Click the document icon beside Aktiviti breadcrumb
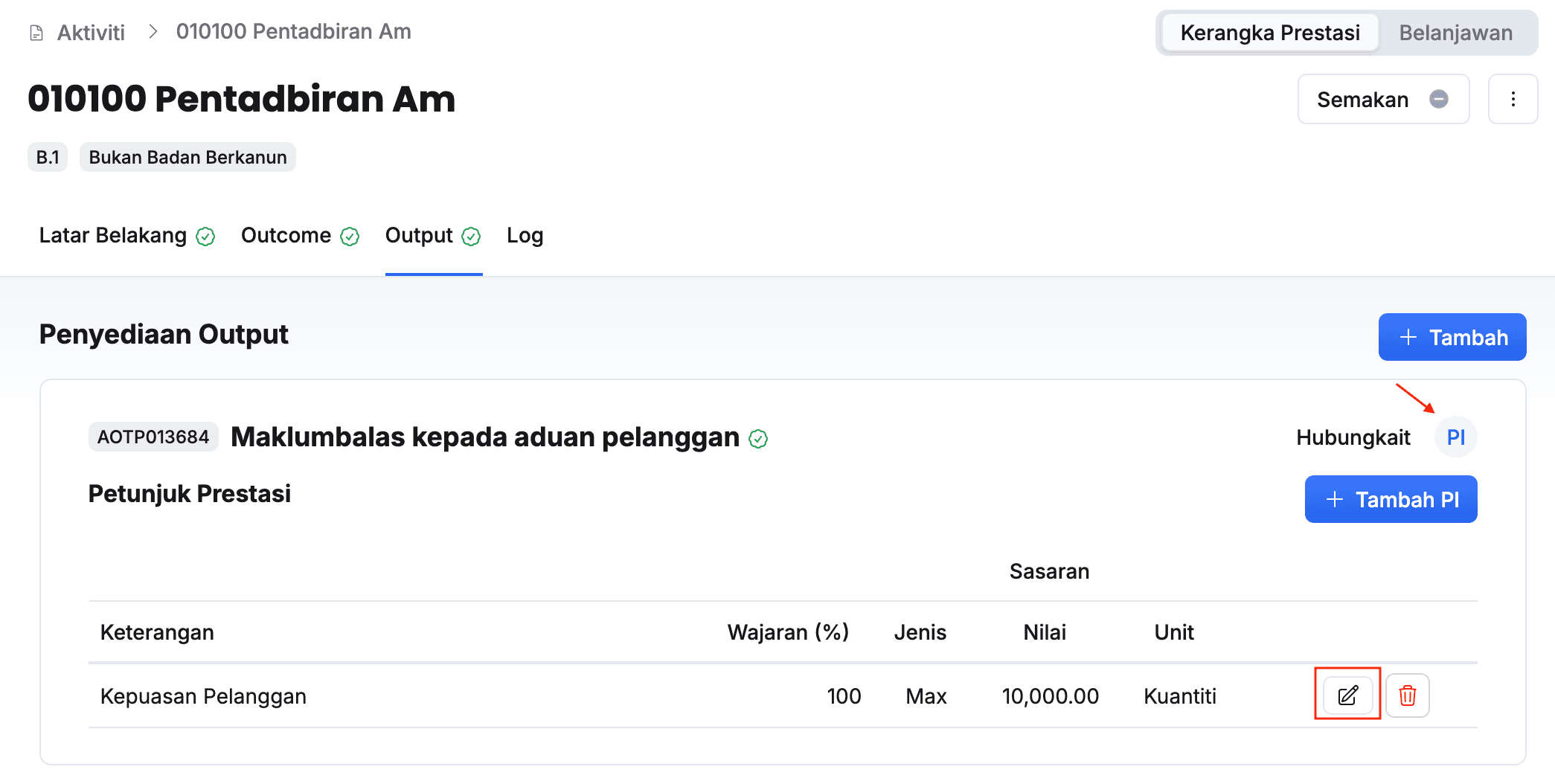1555x784 pixels. tap(36, 33)
